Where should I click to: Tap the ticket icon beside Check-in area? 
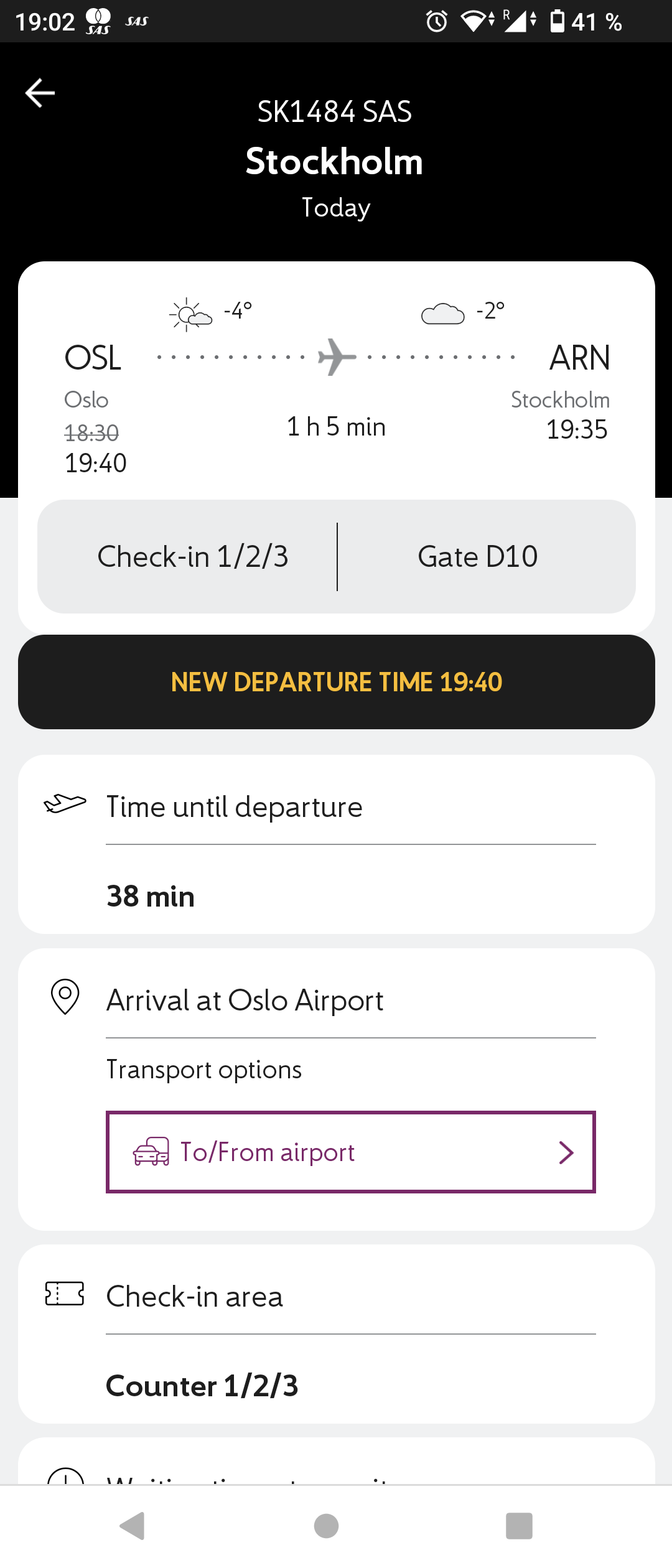pos(65,1294)
